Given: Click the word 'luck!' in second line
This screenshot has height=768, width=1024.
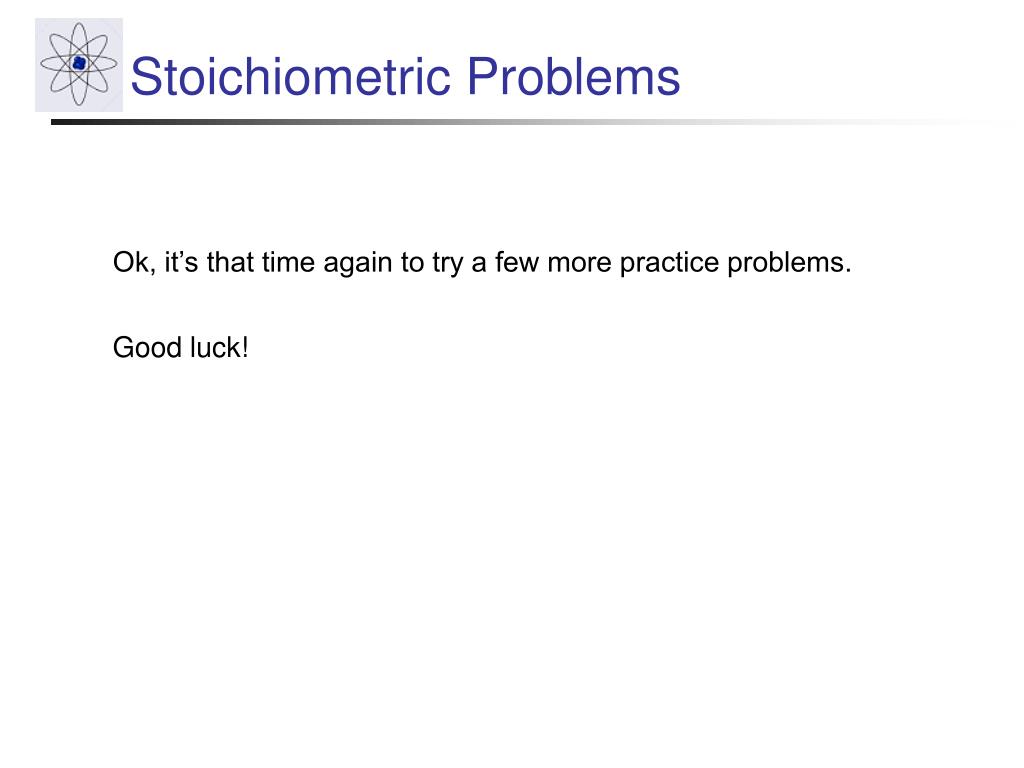Looking at the screenshot, I should (x=219, y=347).
